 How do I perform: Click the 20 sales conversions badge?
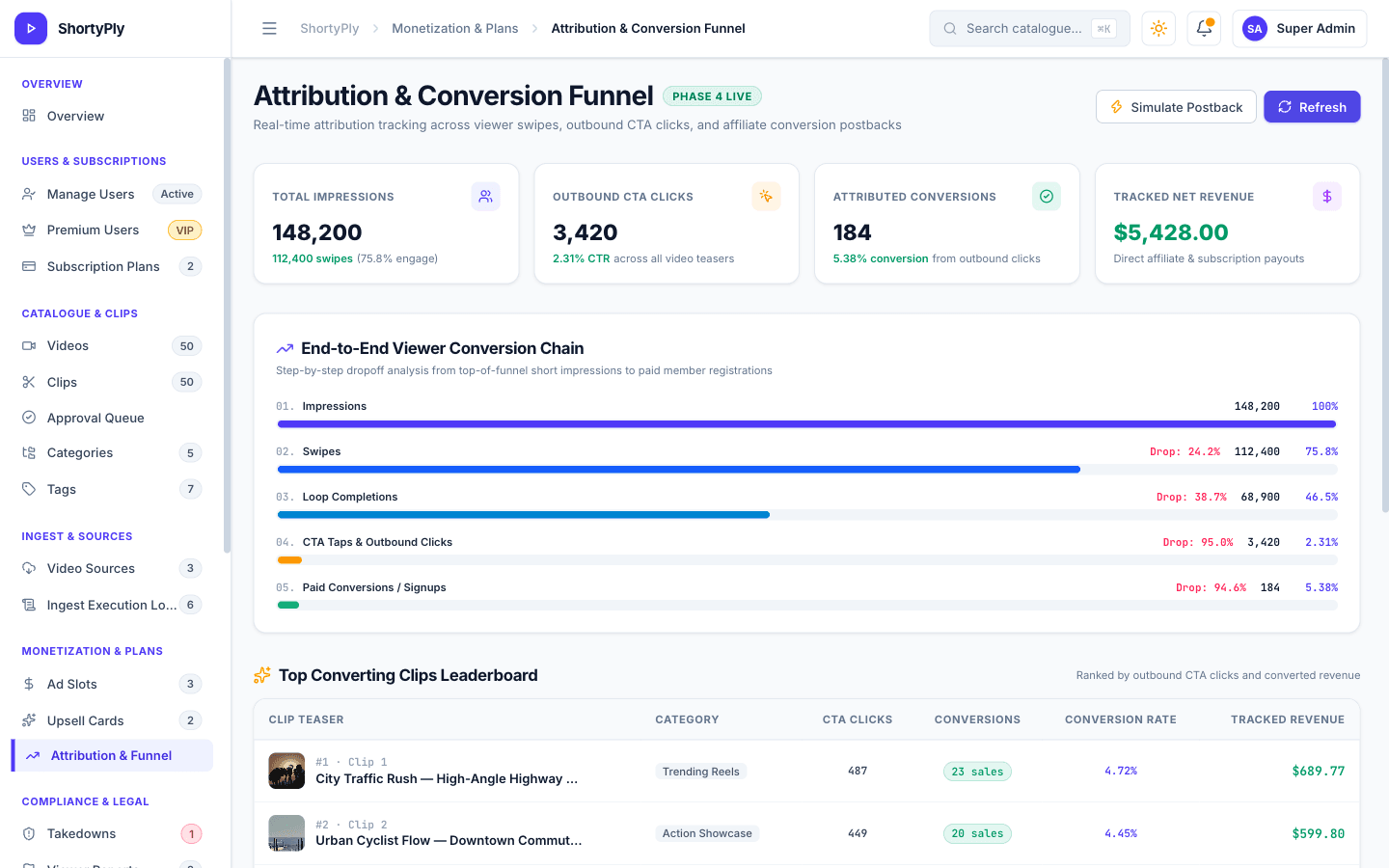977,833
